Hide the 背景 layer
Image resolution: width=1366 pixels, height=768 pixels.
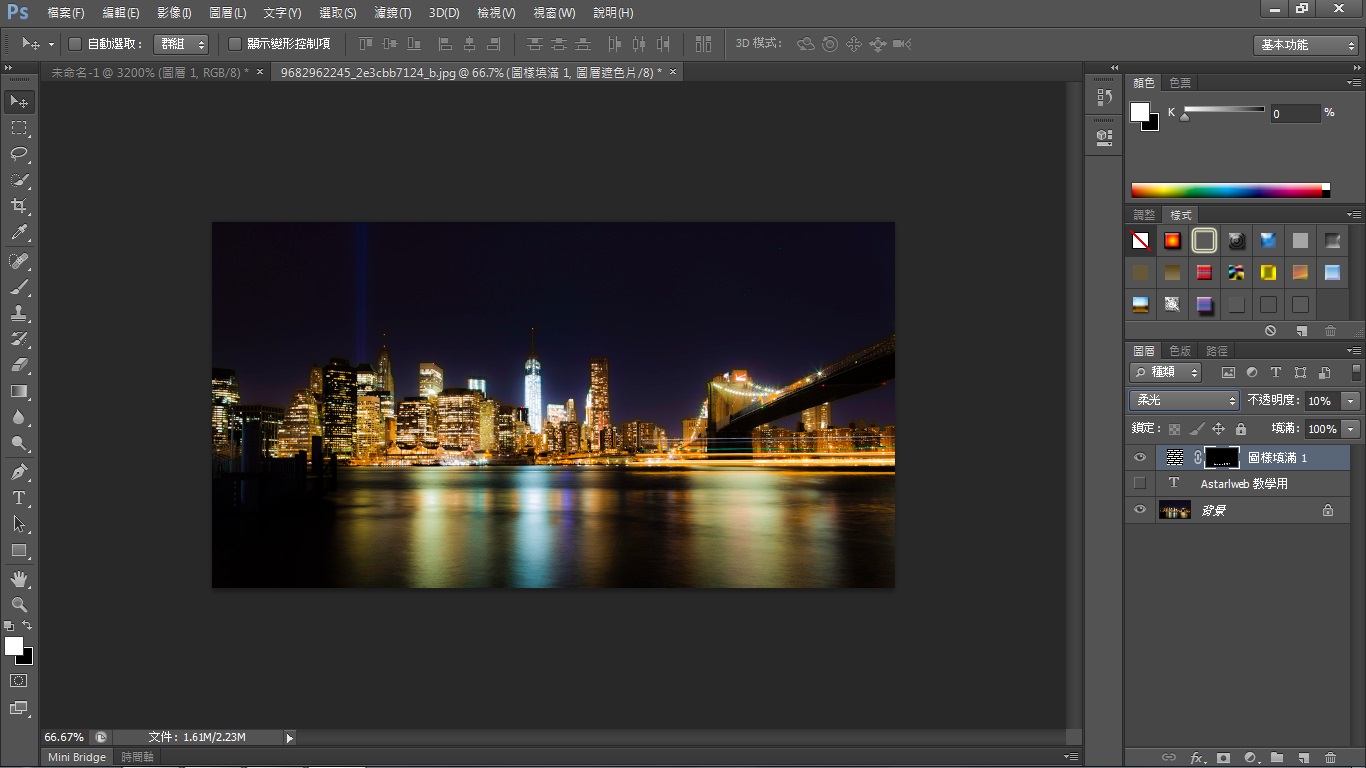click(x=1139, y=510)
